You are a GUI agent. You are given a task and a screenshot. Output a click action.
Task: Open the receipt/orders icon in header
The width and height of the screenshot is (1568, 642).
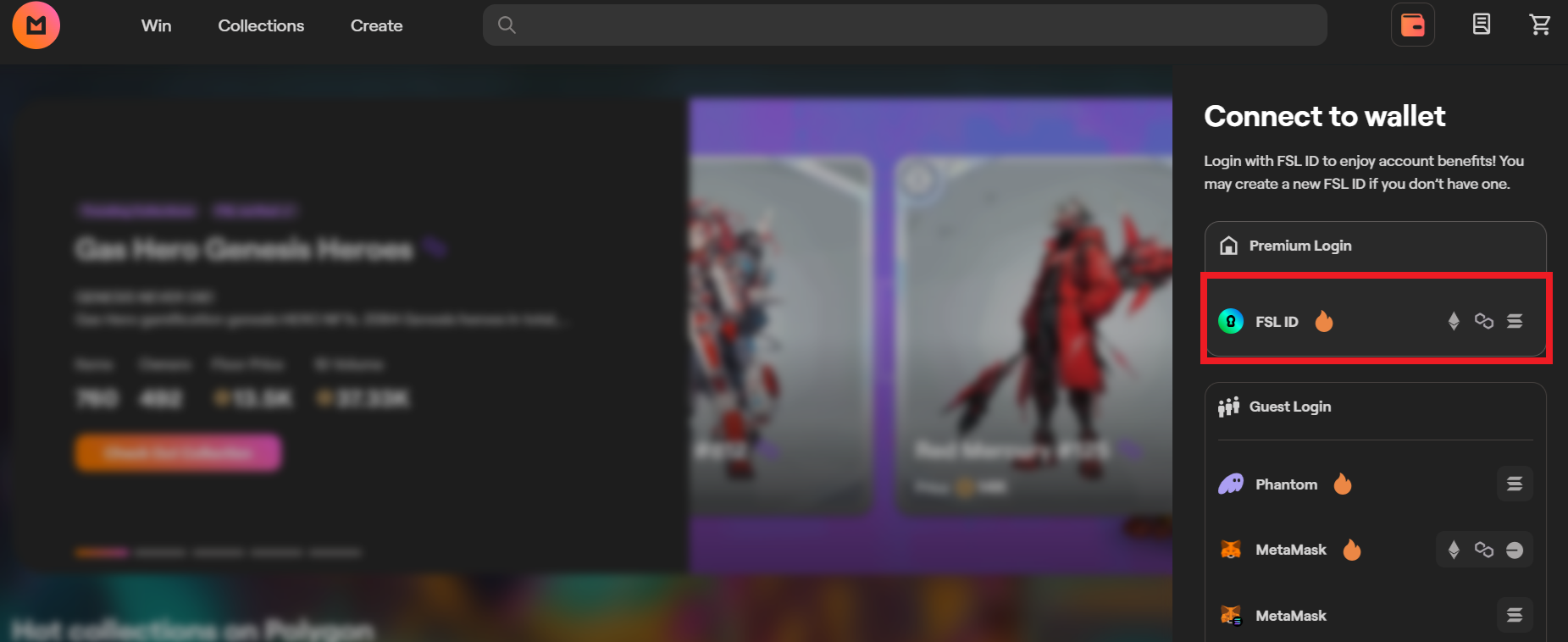click(x=1481, y=25)
